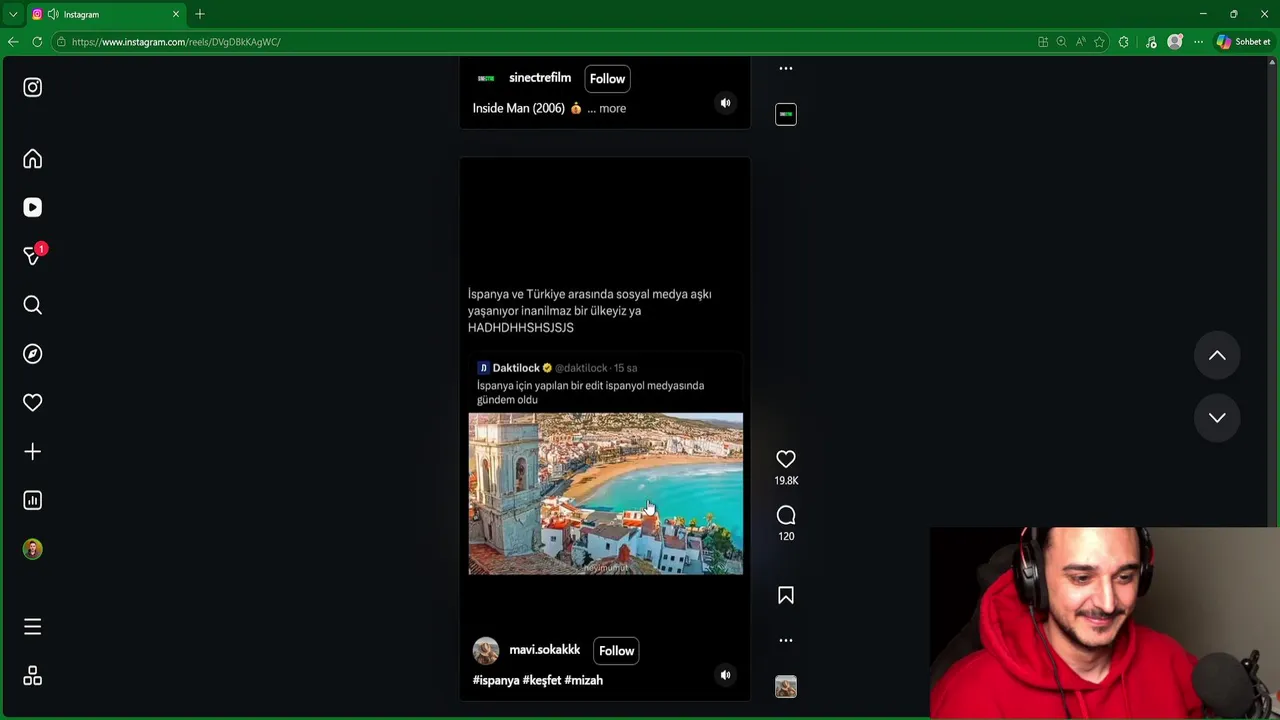Pause reel by clicking beach video
Screen dimensions: 1280x720
point(605,494)
